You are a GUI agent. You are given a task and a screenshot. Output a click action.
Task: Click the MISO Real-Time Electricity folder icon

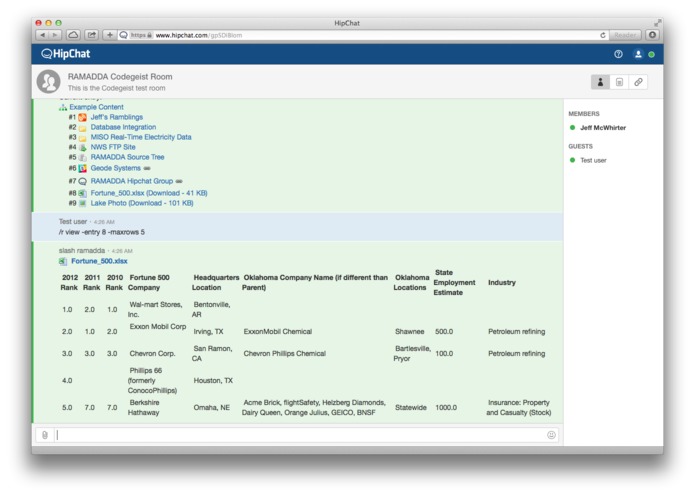pyautogui.click(x=82, y=138)
